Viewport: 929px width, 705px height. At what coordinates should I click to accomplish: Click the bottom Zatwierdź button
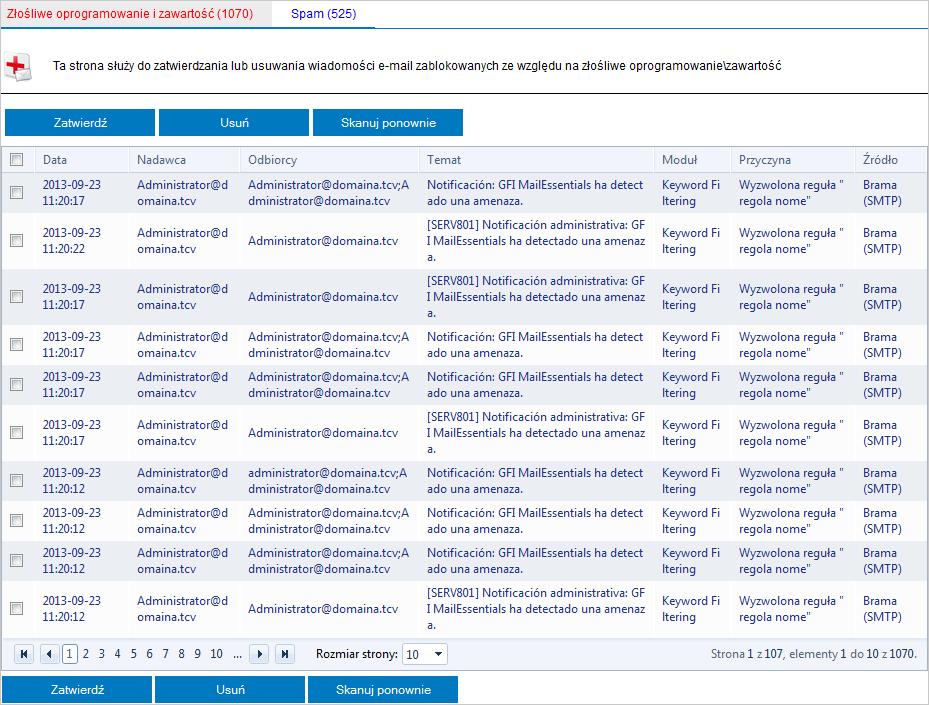click(77, 690)
